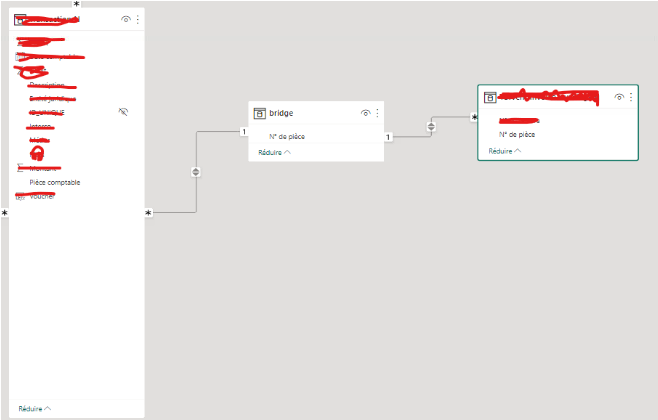The image size is (658, 420).
Task: Collapse the green-outlined table with Réduire
Action: point(505,151)
